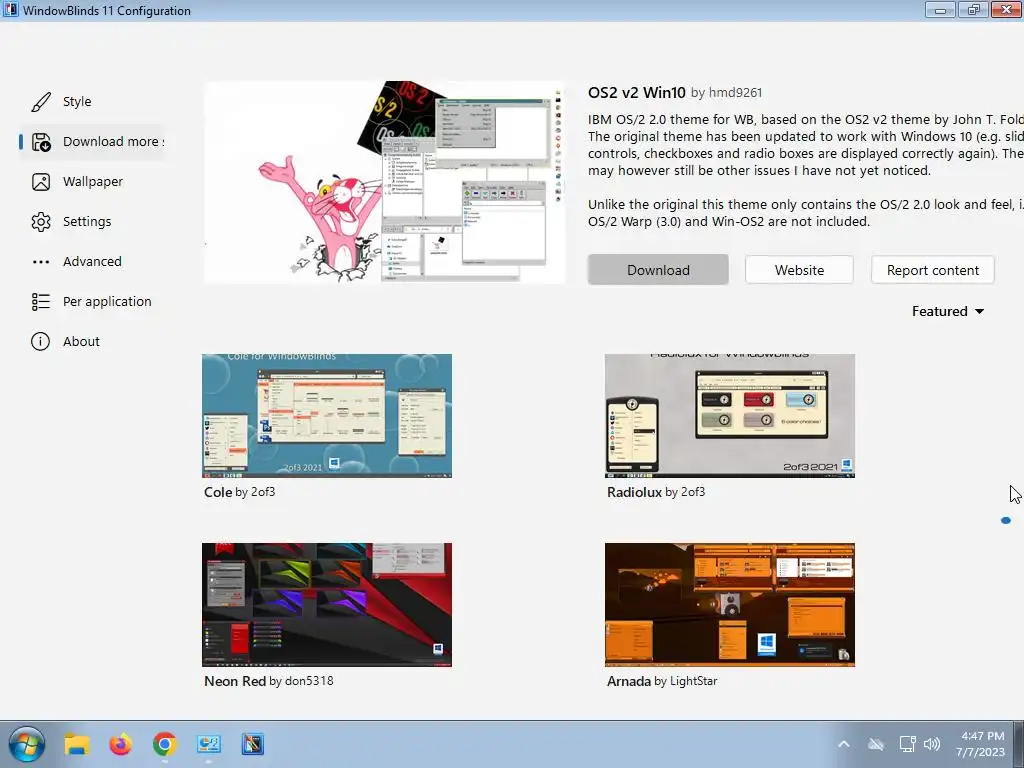Click the 'Cole by 2of3' caption
The image size is (1024, 768).
(240, 492)
